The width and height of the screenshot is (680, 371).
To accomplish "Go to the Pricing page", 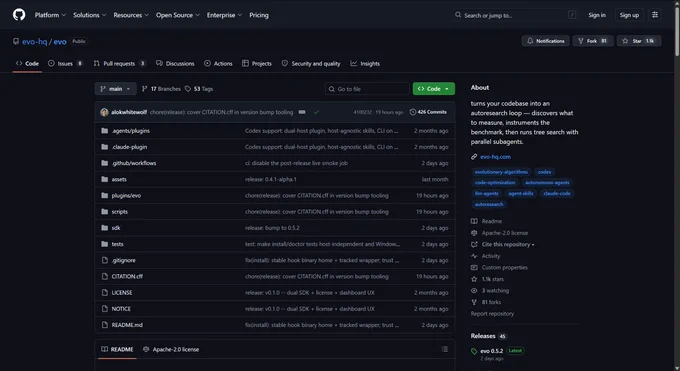I will [259, 15].
